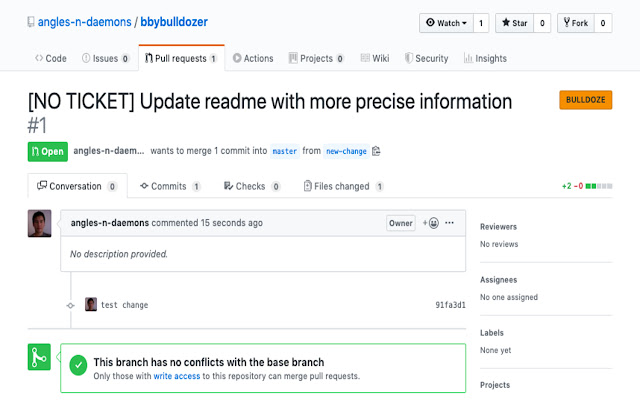Switch to the Code tab

click(x=51, y=58)
